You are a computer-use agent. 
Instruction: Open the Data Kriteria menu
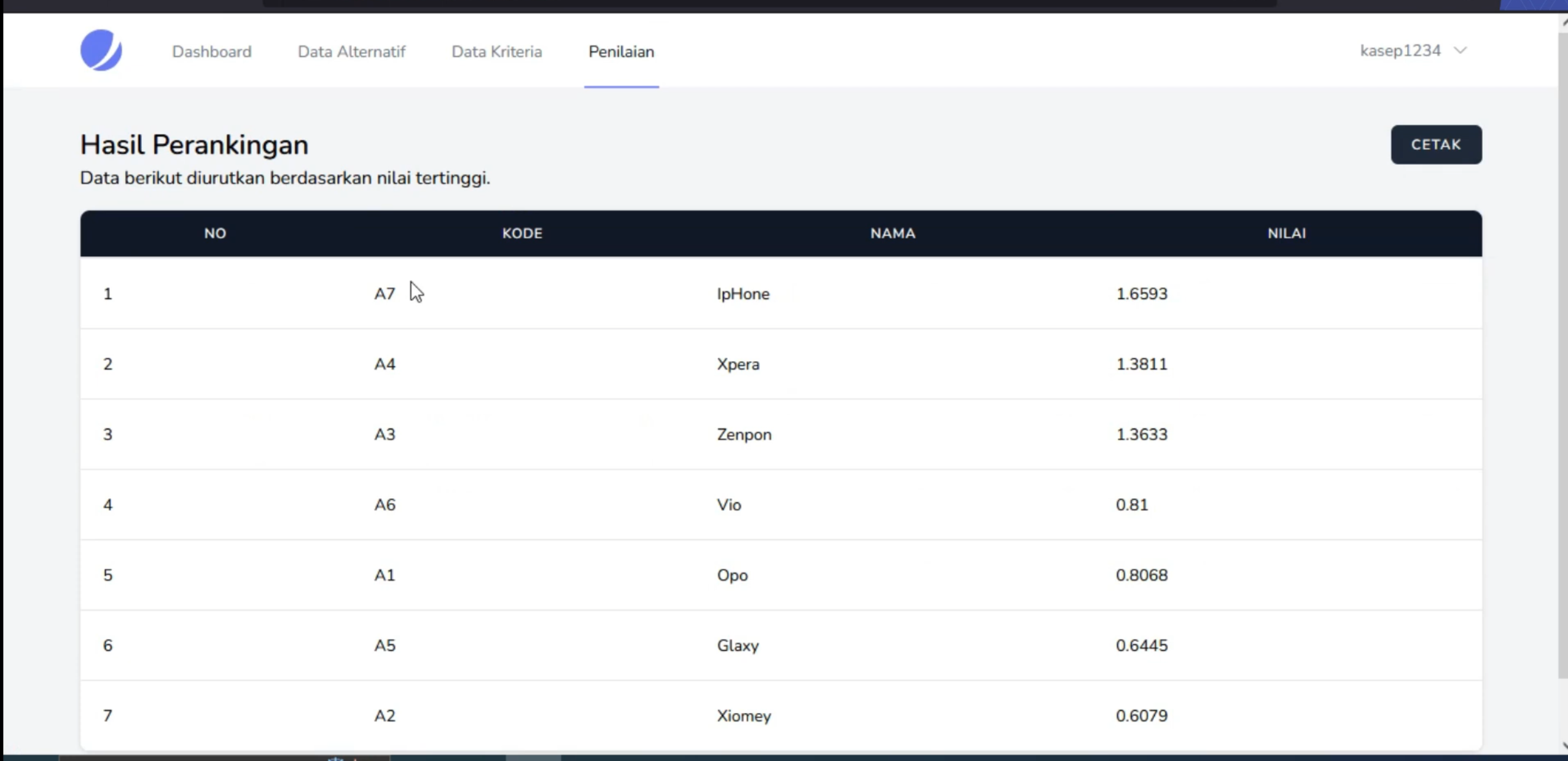497,52
